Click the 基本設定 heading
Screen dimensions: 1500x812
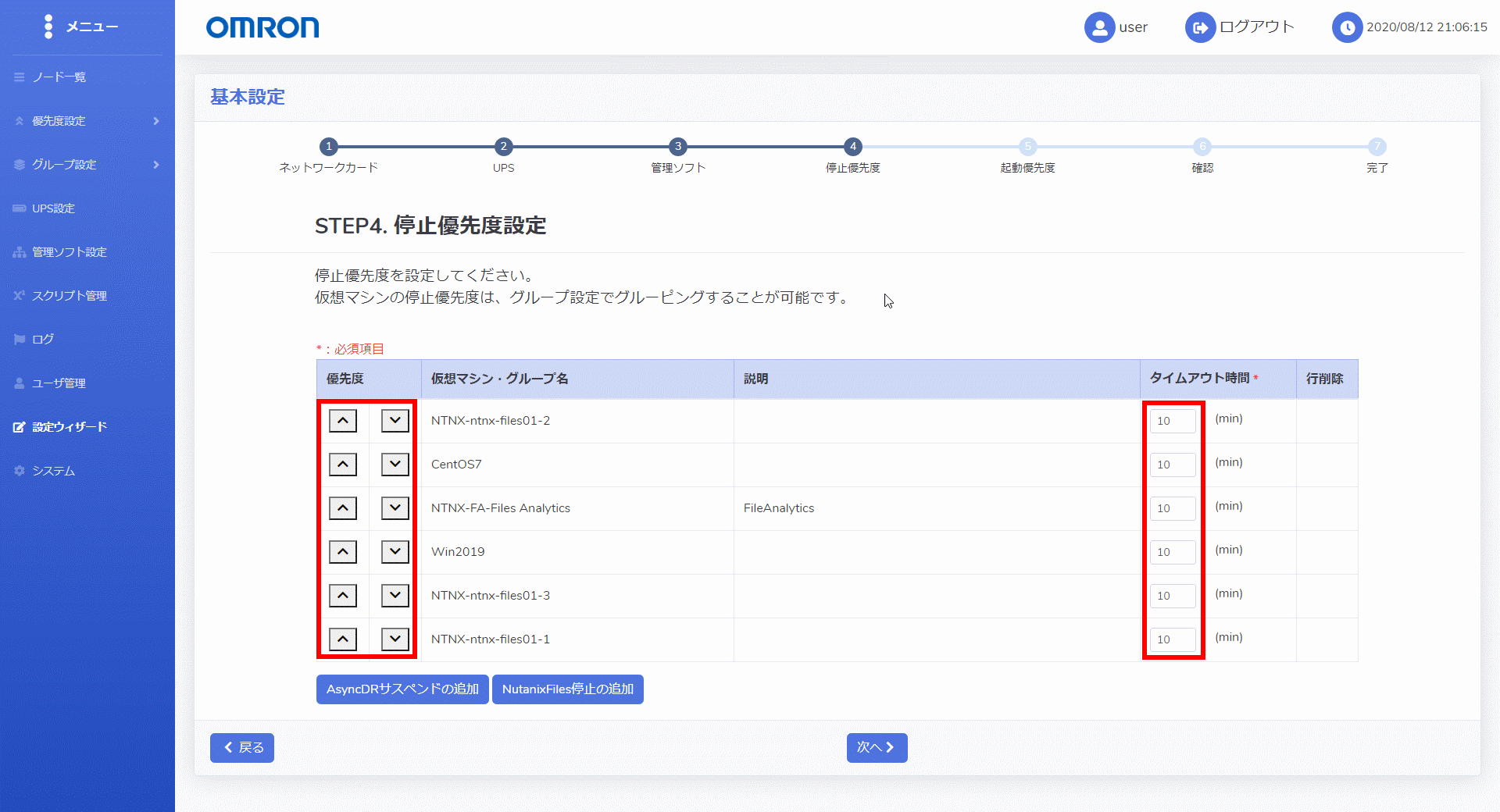[248, 97]
